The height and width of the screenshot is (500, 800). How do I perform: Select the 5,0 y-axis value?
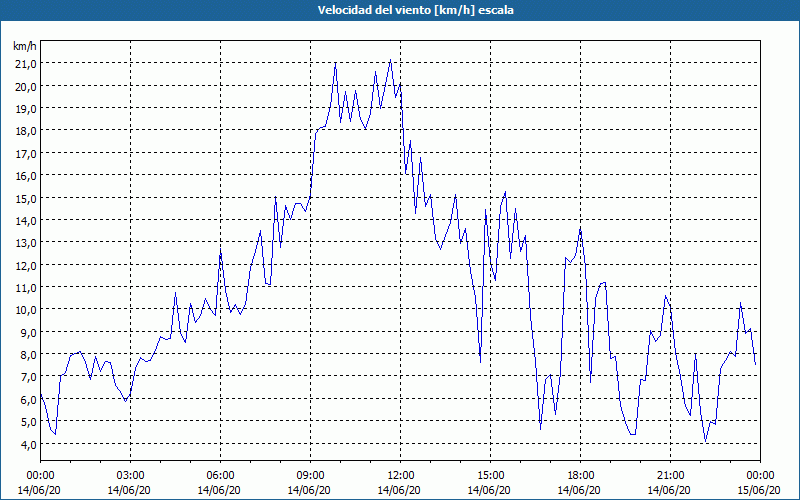(29, 422)
